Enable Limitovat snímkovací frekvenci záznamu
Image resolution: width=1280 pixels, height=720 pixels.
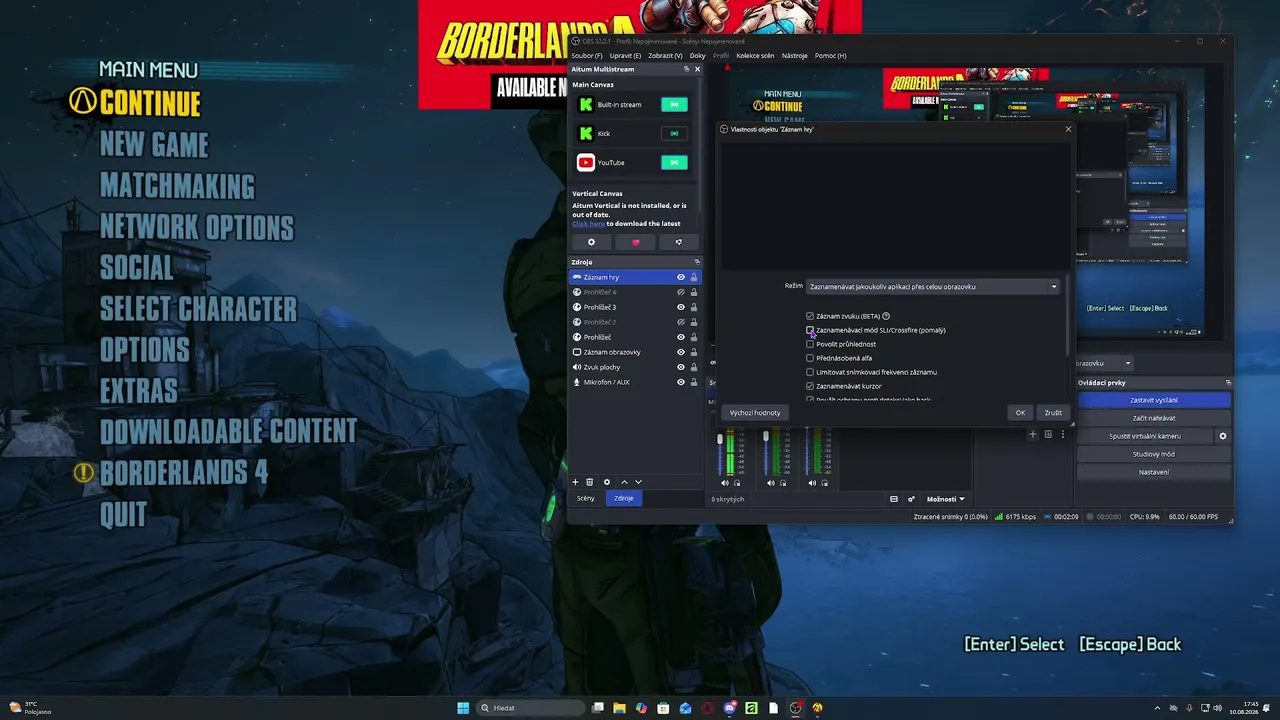pos(810,372)
